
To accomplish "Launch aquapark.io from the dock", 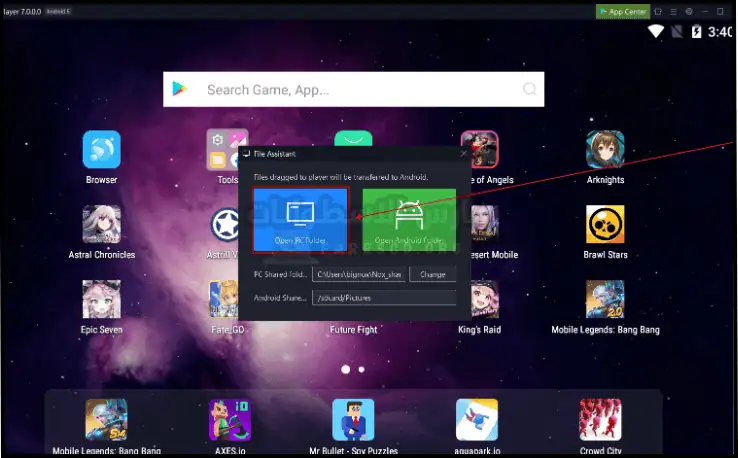I will pos(477,420).
